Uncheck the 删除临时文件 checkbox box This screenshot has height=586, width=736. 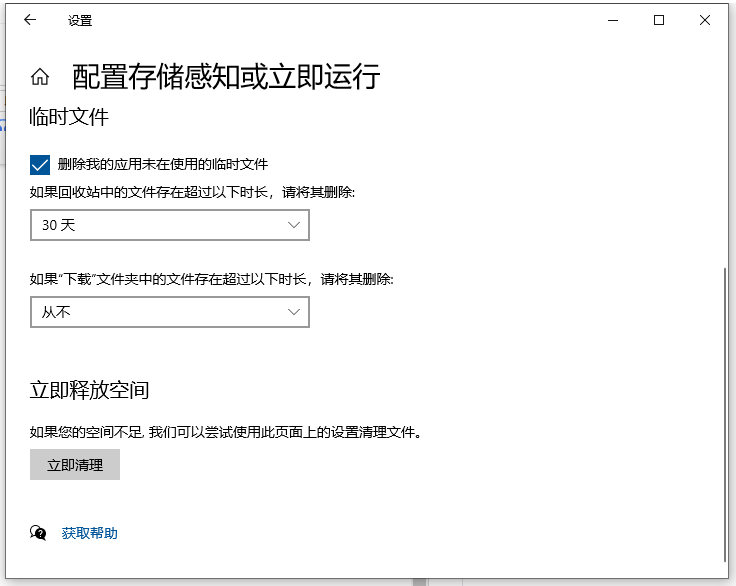point(40,164)
